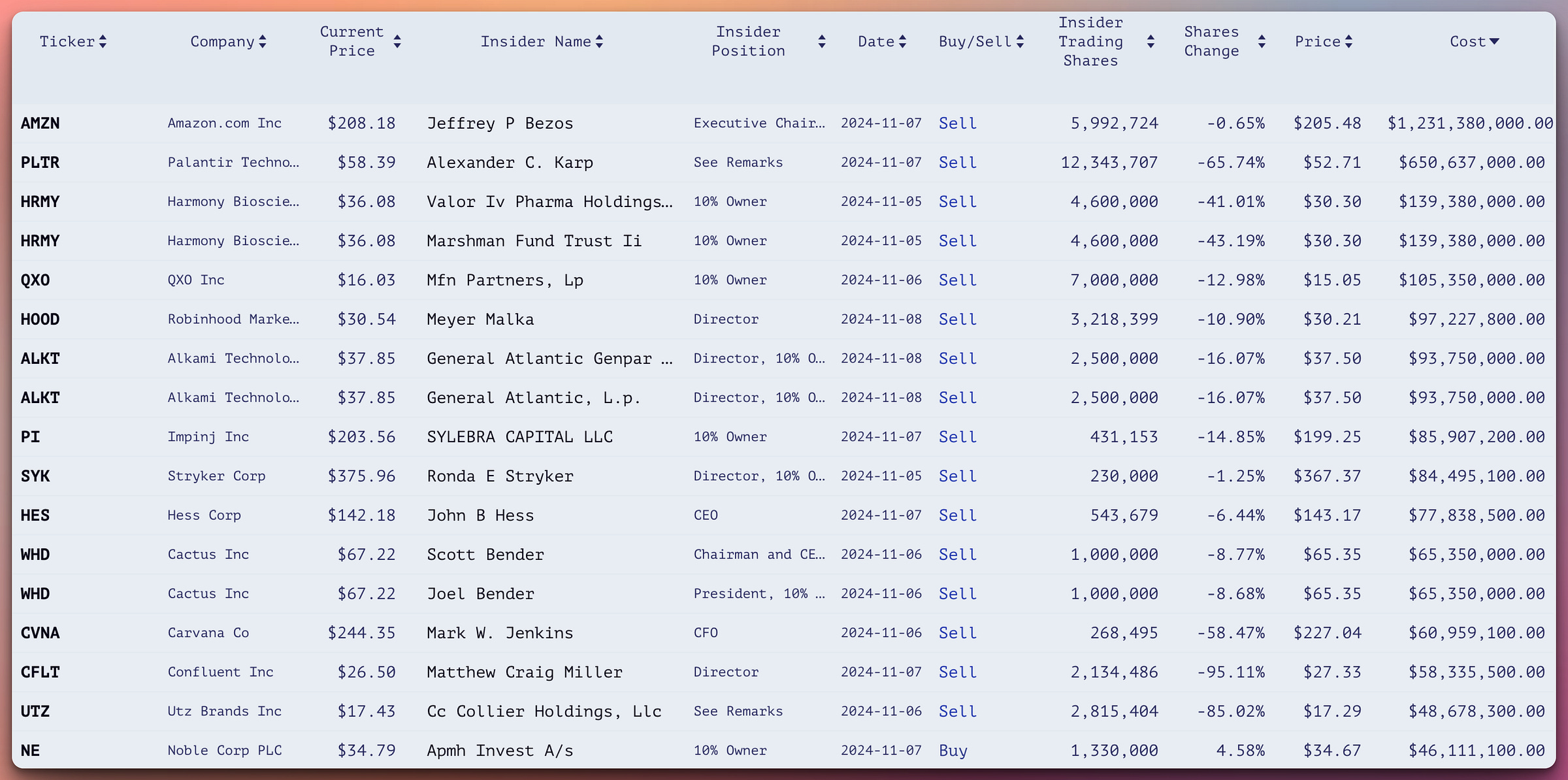Viewport: 1568px width, 780px height.
Task: Click Impinj Inc company name
Action: pos(208,437)
